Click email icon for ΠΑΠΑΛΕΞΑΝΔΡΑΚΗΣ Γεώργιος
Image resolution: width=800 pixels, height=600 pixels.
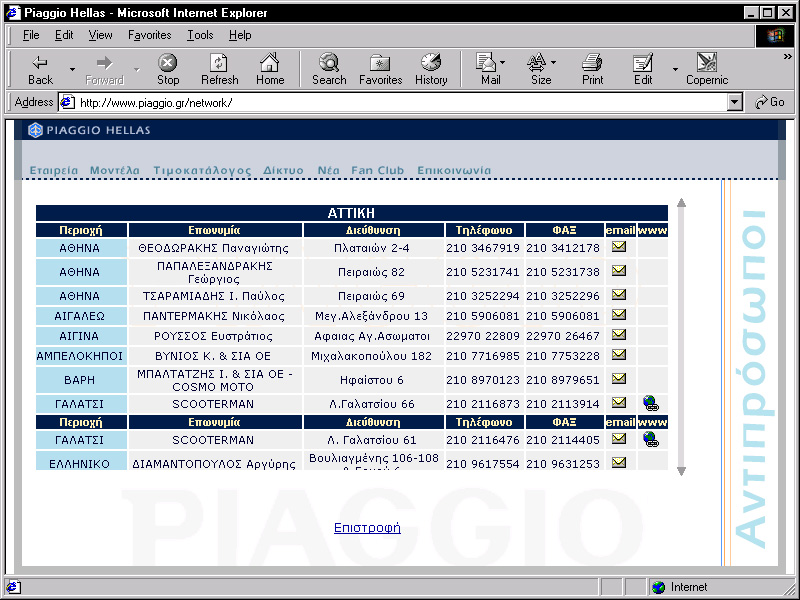(619, 271)
